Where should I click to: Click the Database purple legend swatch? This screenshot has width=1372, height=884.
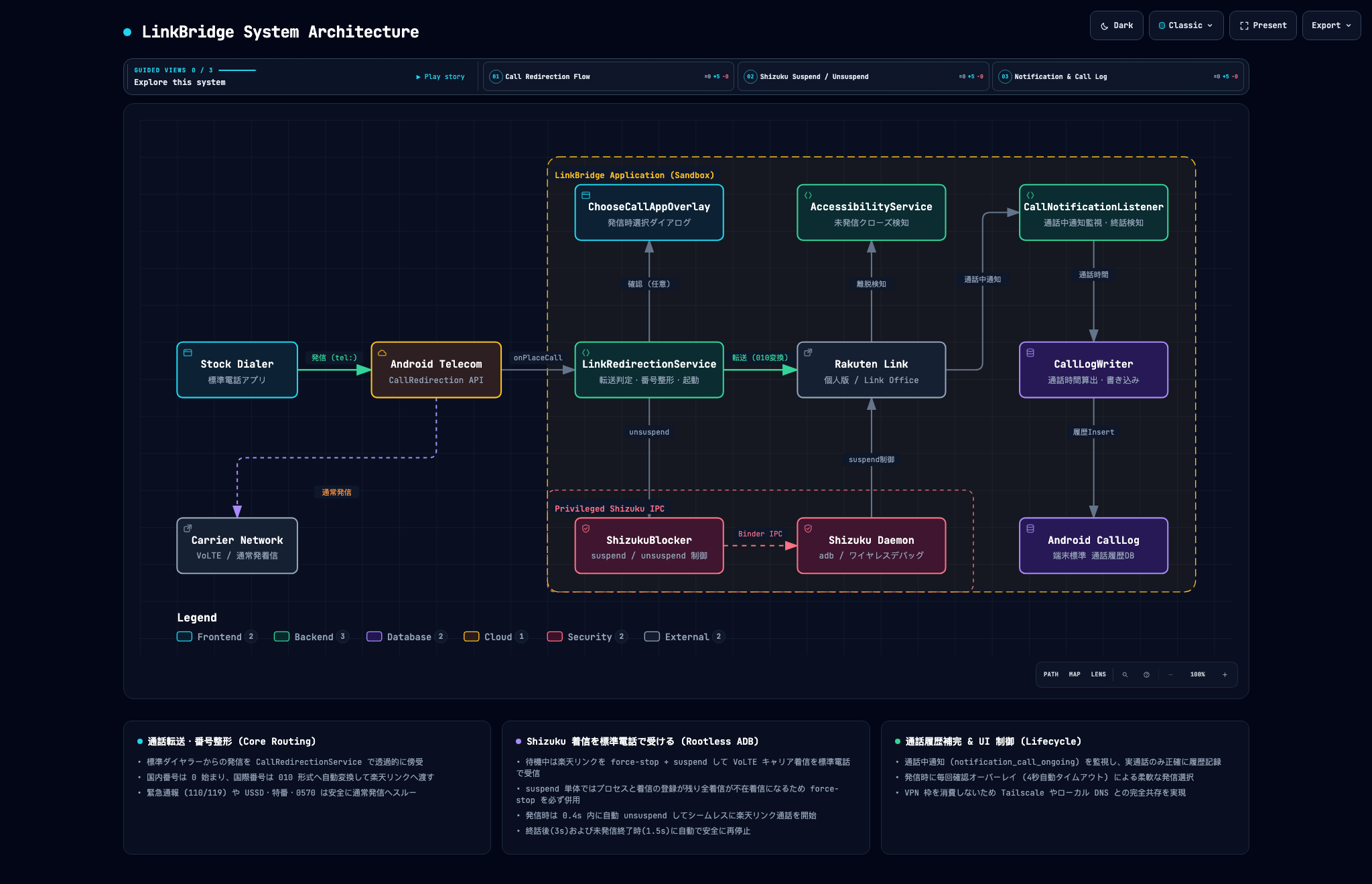tap(374, 637)
